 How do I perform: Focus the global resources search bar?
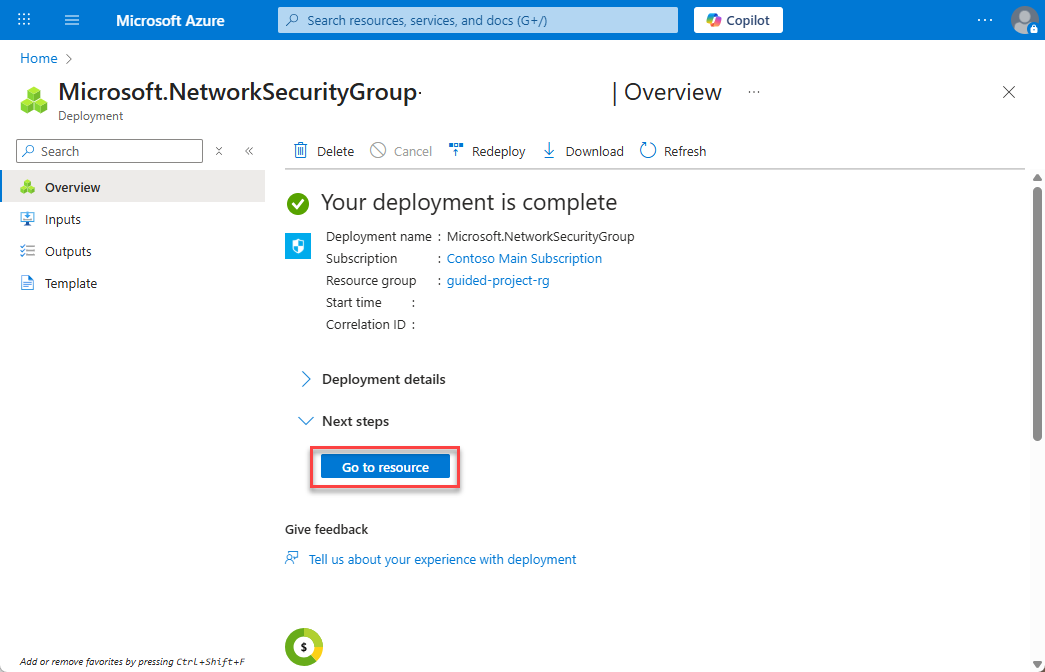tap(478, 20)
